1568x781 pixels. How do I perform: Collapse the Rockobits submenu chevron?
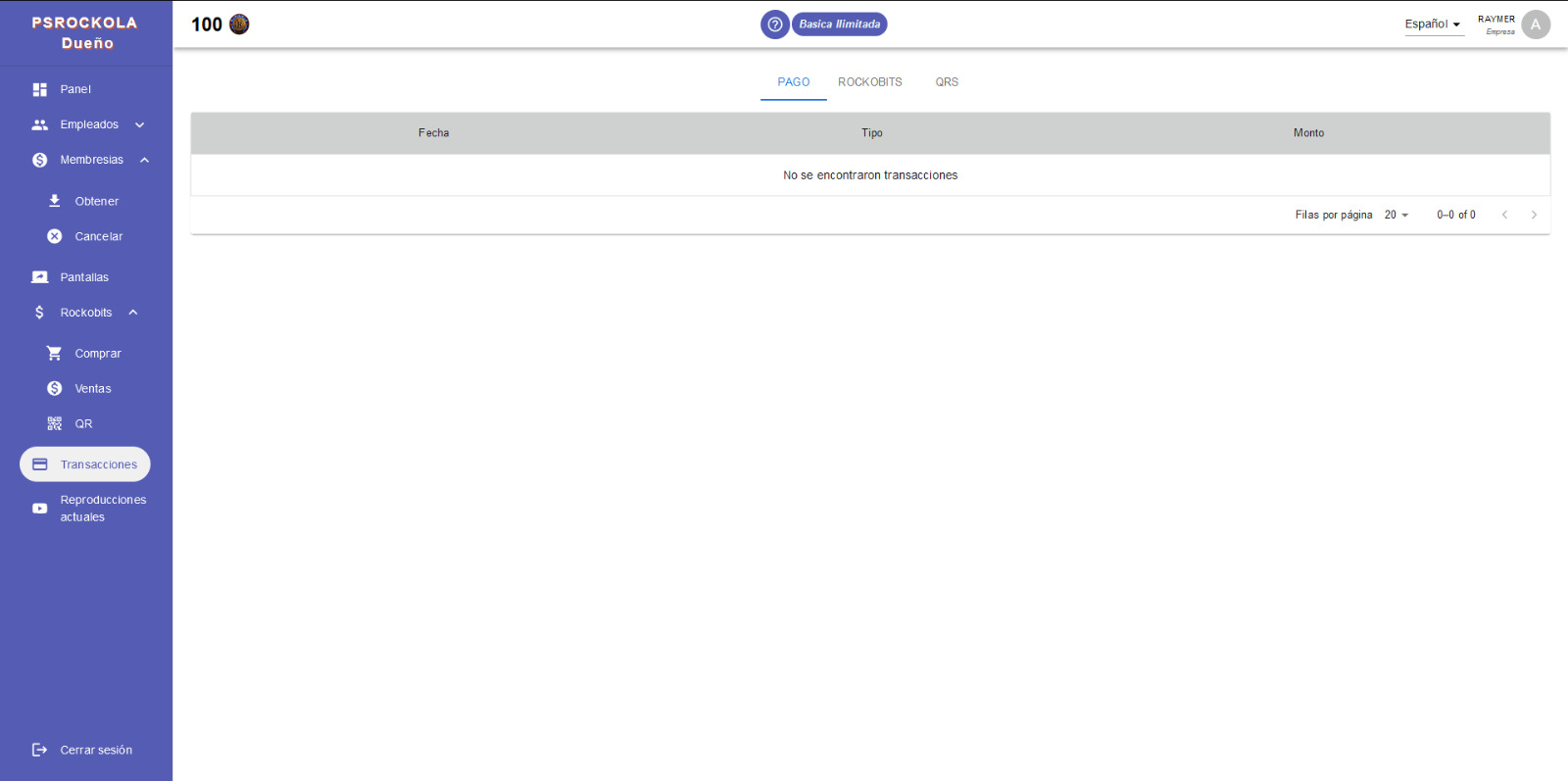[x=133, y=313]
